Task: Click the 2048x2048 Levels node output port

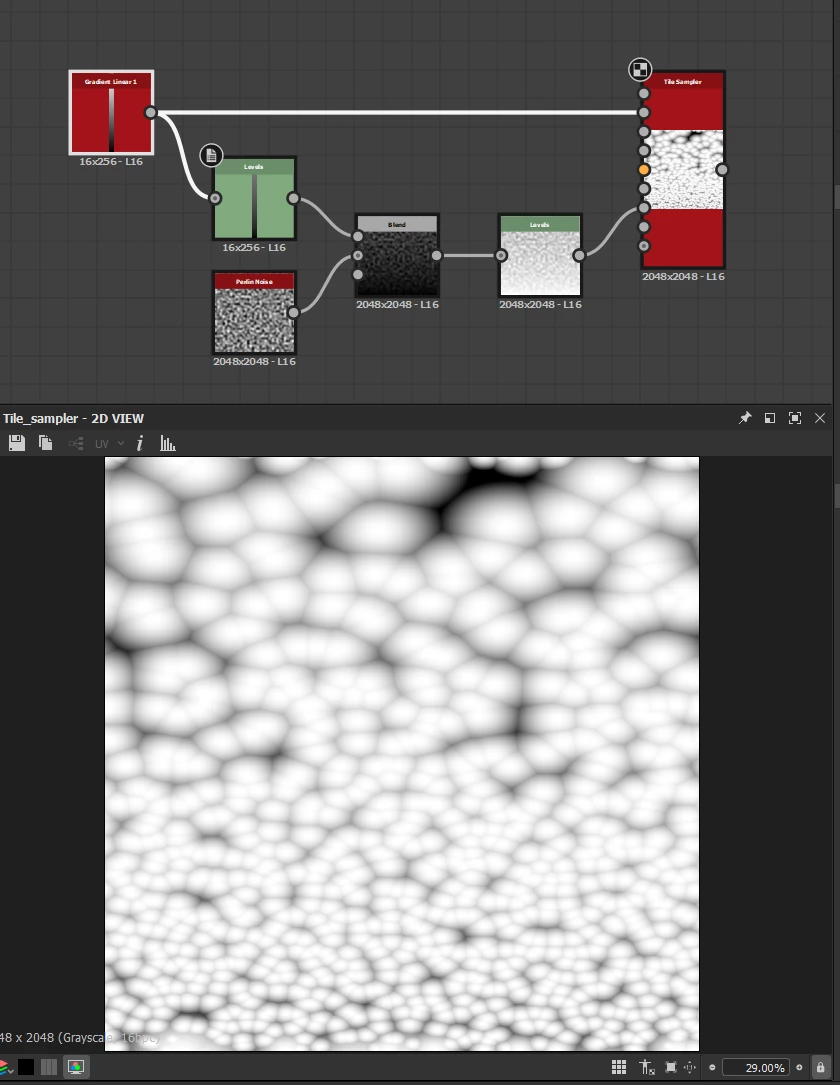Action: [579, 255]
